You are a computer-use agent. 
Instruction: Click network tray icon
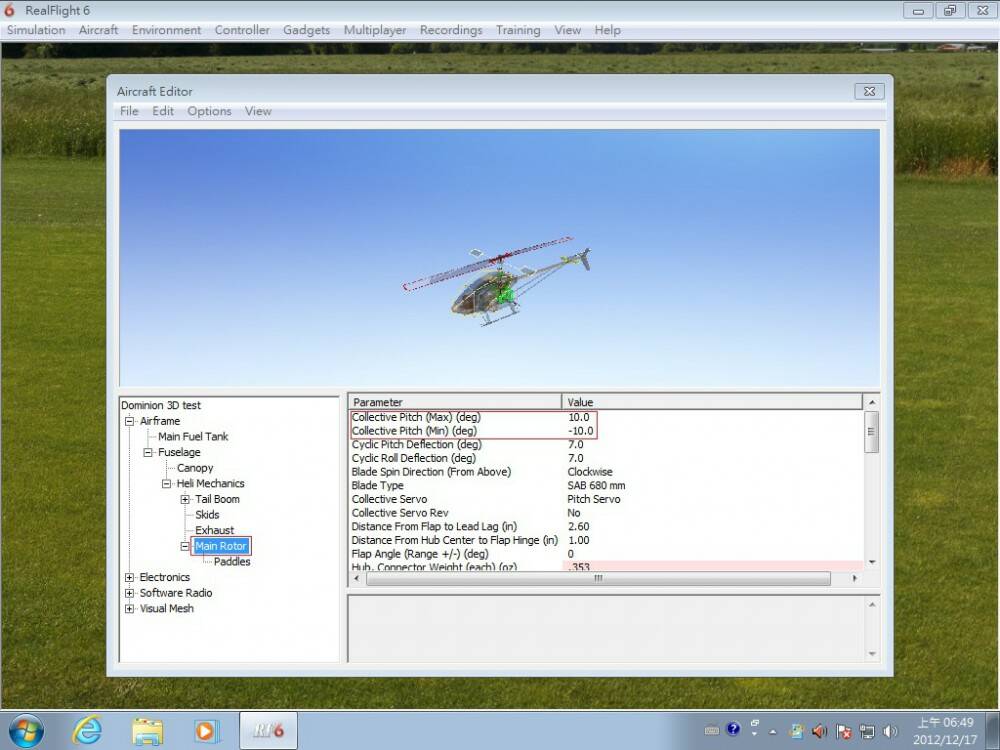867,732
